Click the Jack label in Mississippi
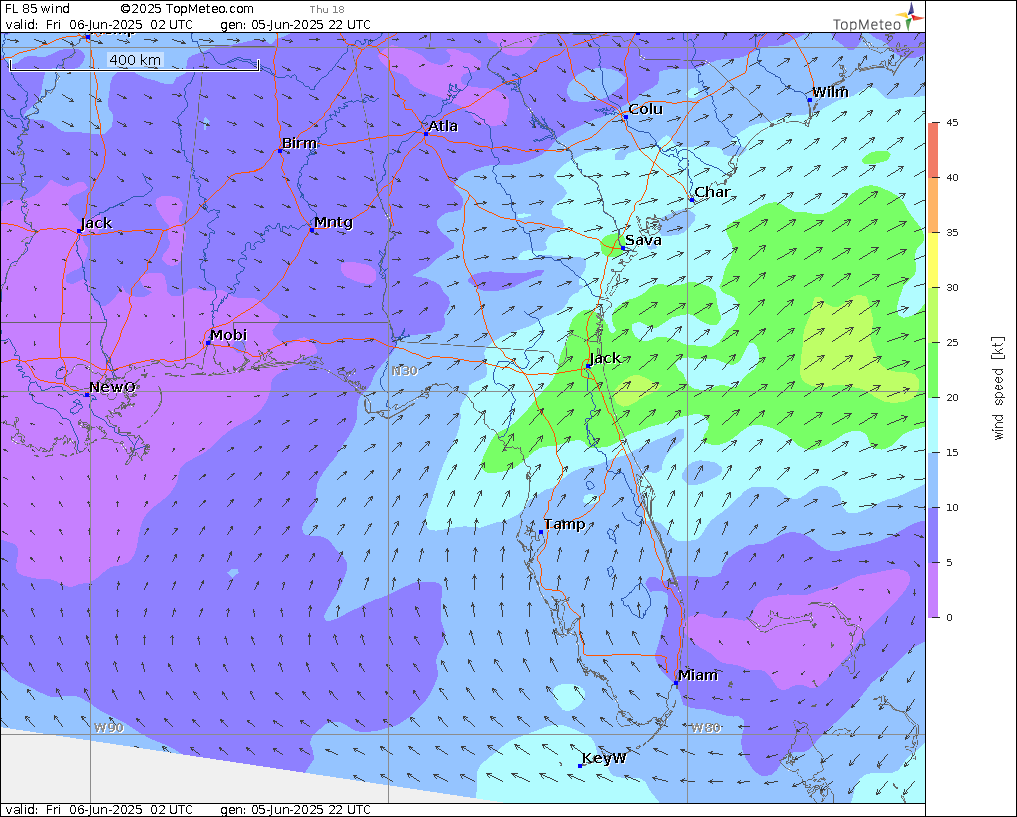This screenshot has width=1017, height=817. point(97,224)
